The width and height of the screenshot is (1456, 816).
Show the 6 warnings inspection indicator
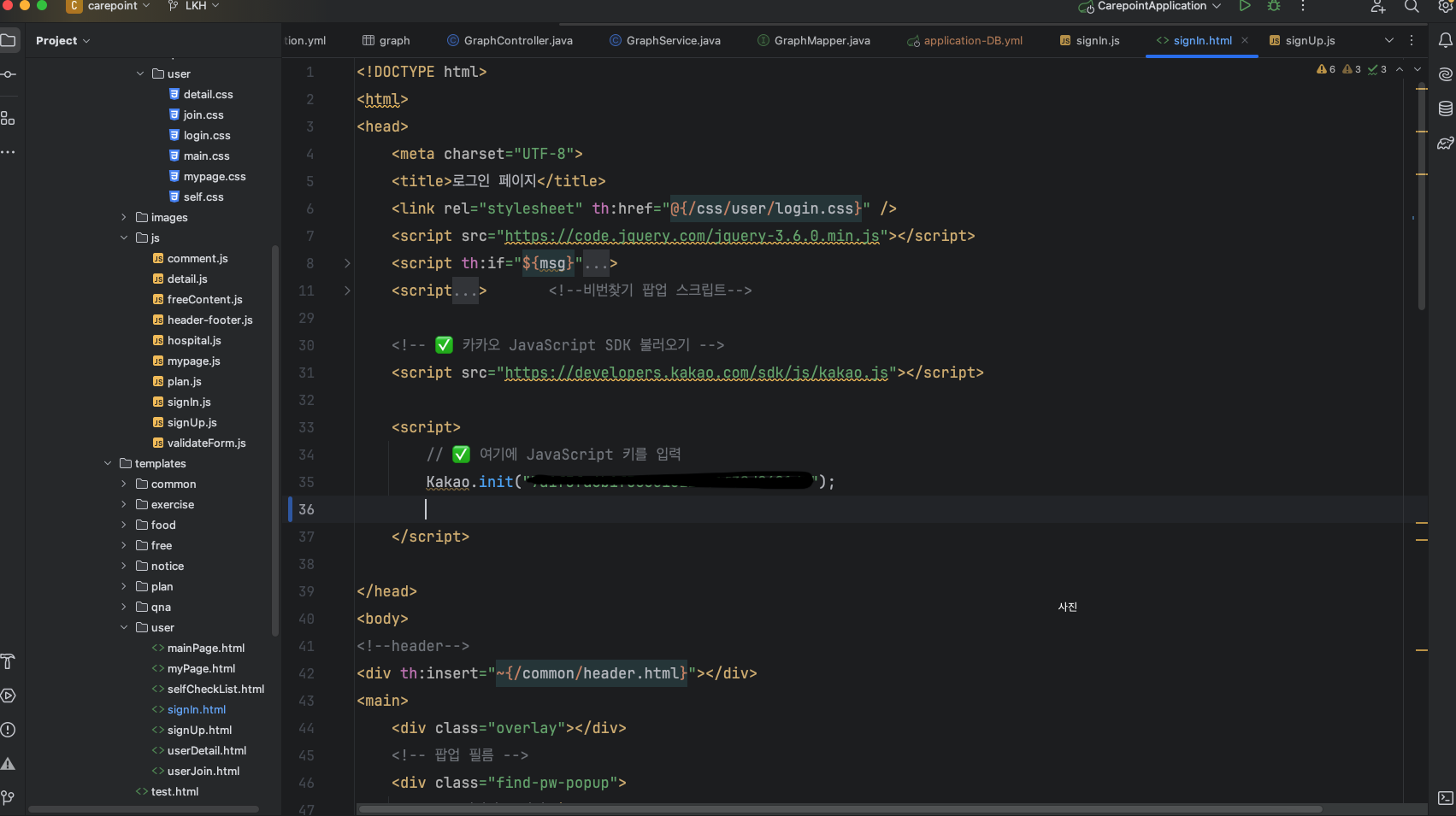click(x=1326, y=69)
